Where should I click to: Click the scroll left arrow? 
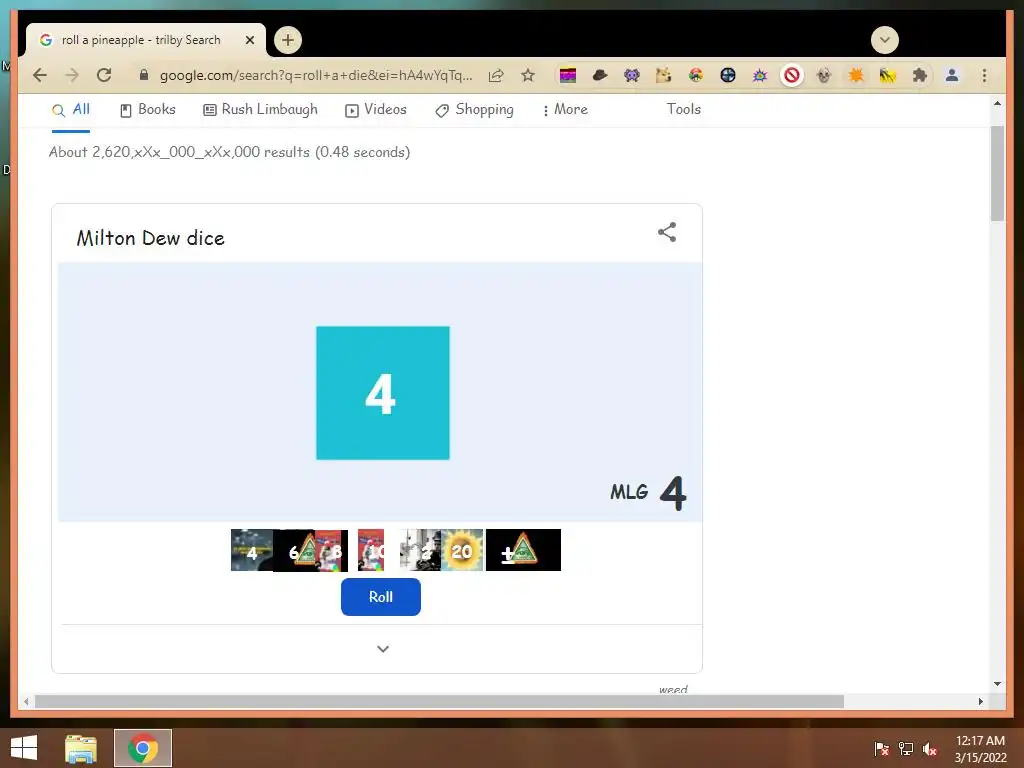tap(26, 701)
